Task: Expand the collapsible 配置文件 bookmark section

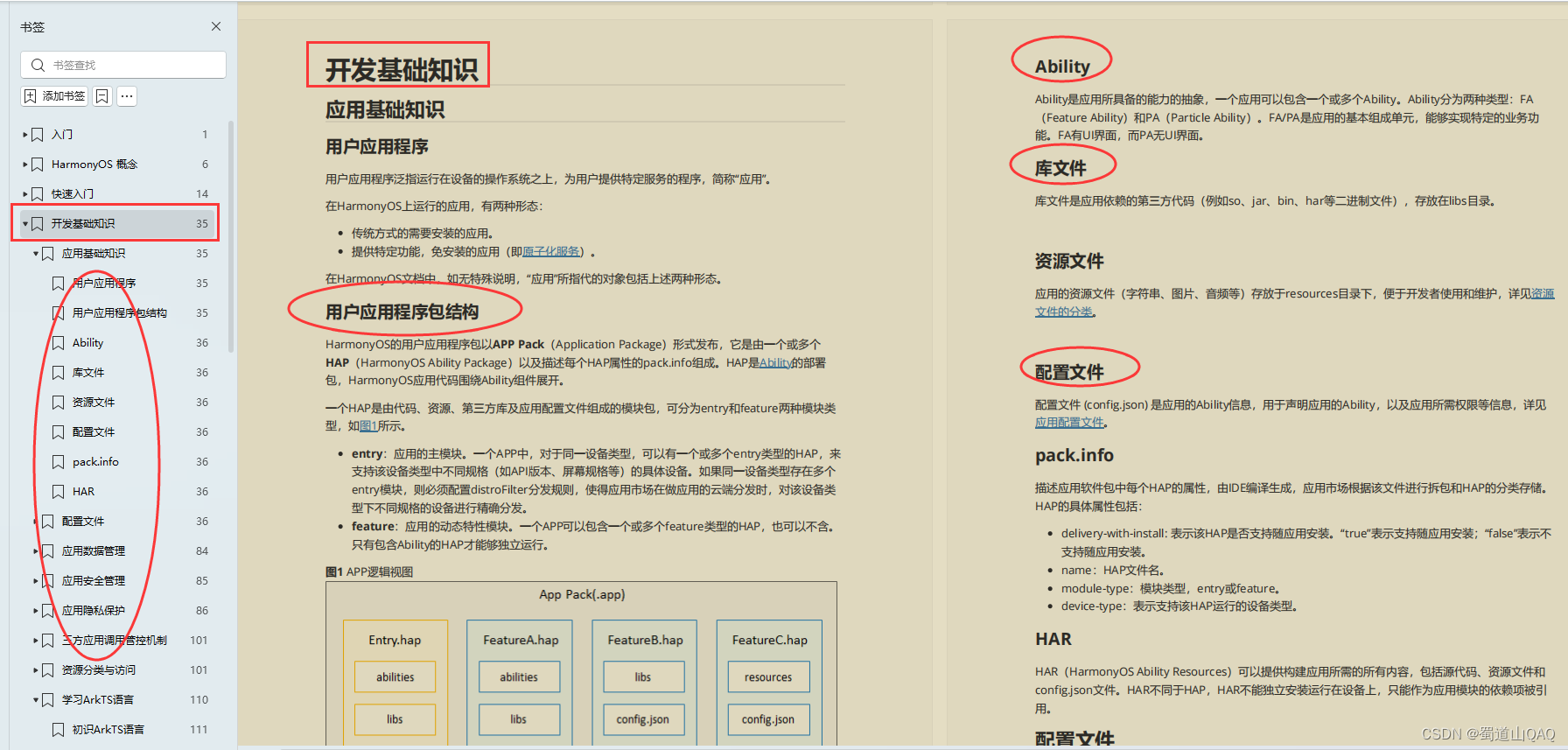Action: pyautogui.click(x=36, y=522)
